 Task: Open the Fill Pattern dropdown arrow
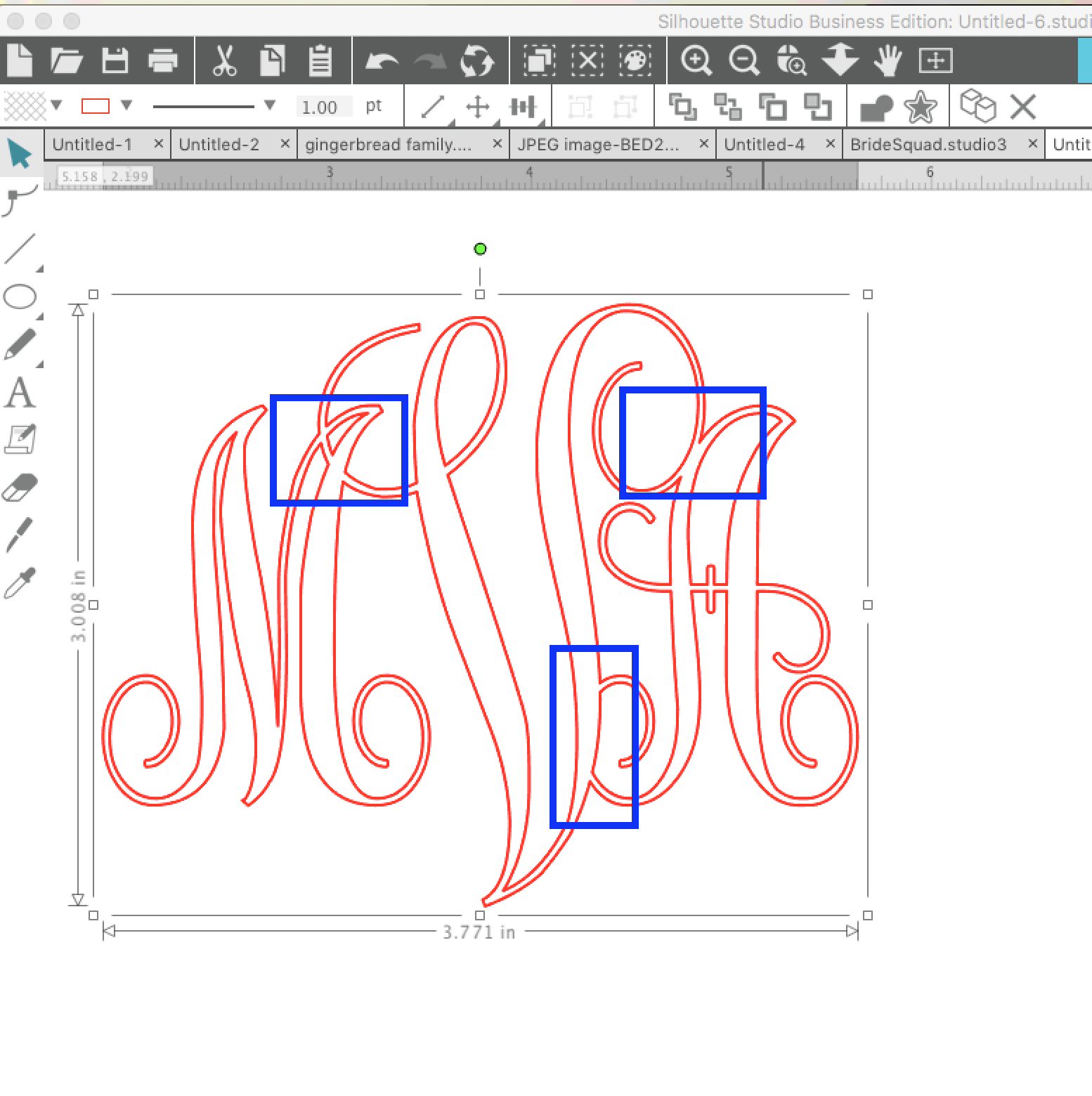[x=56, y=106]
